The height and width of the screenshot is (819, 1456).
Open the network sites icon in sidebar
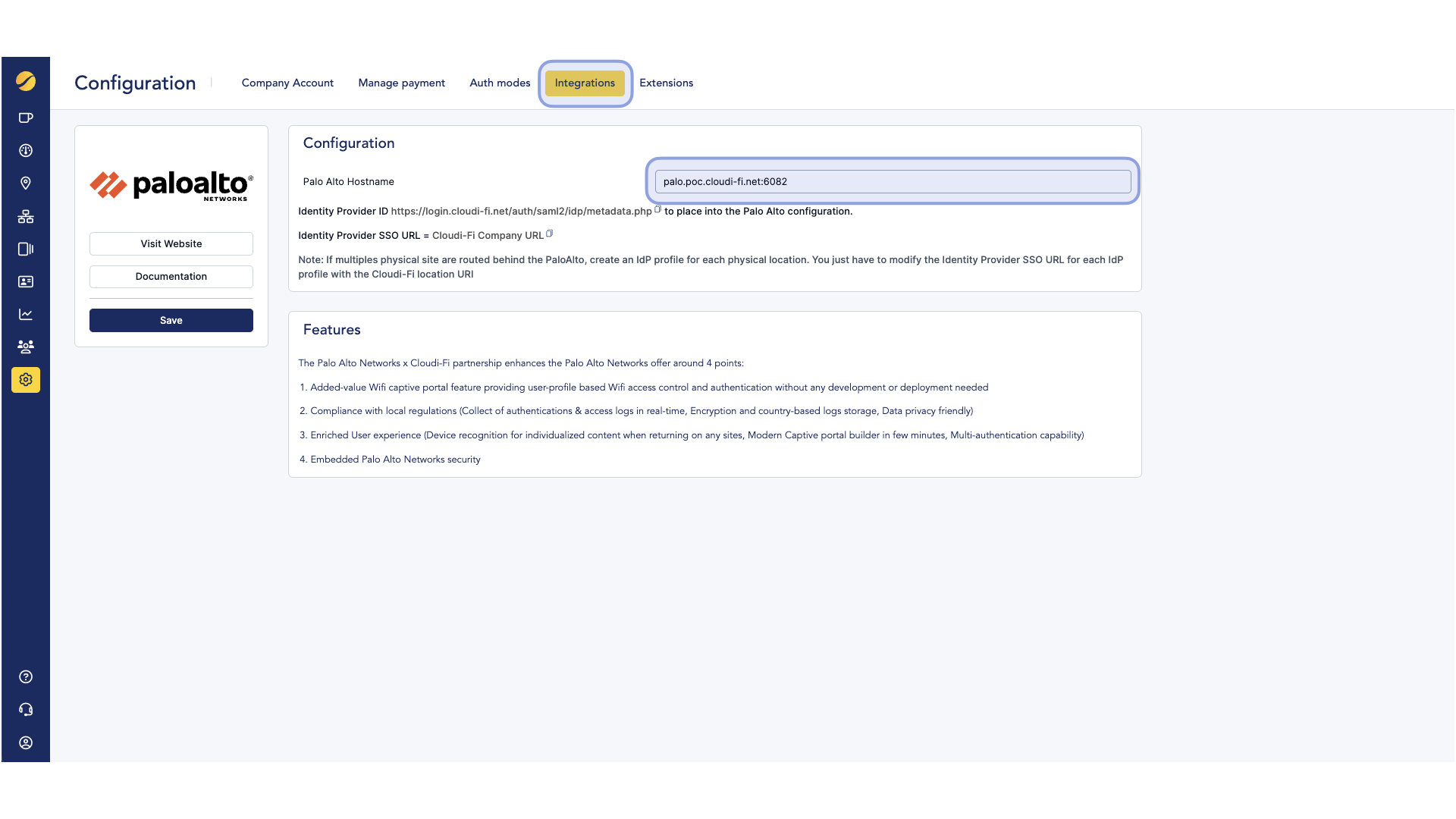point(26,216)
